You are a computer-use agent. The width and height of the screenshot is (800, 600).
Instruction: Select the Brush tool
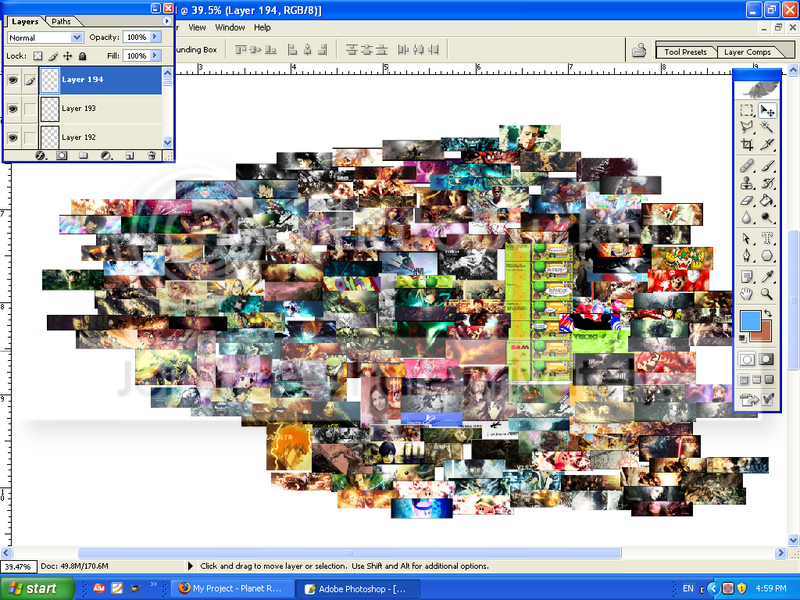pyautogui.click(x=767, y=166)
